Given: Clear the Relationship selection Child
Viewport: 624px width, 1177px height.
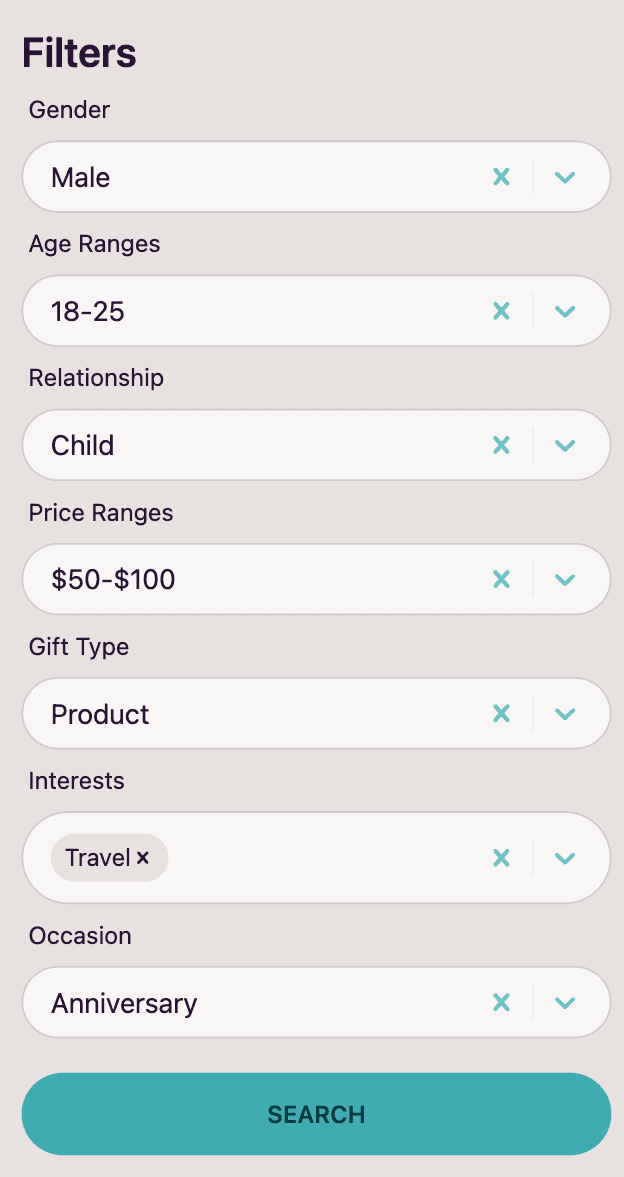Looking at the screenshot, I should (502, 445).
